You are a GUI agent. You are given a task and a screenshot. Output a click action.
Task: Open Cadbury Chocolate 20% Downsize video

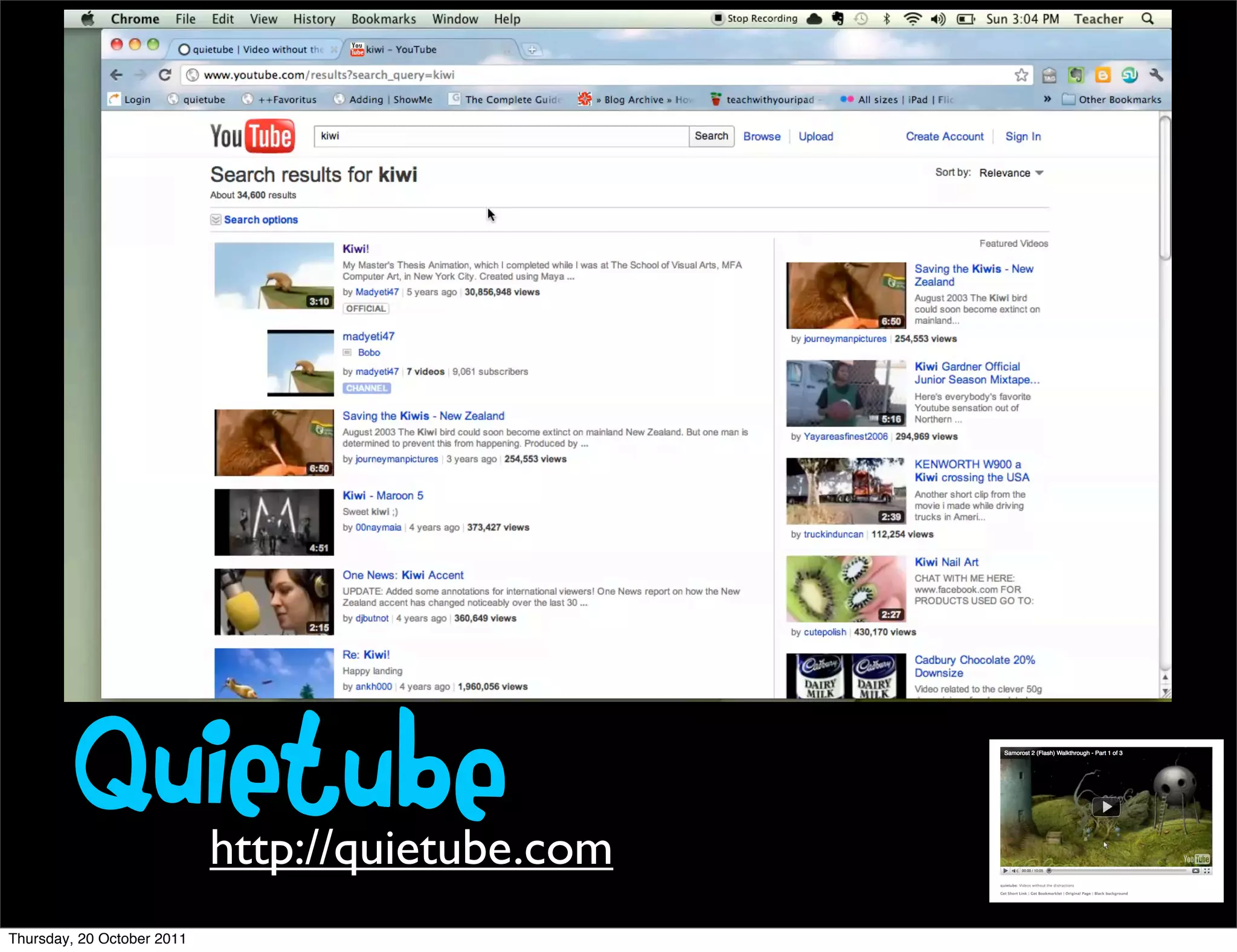coord(974,666)
